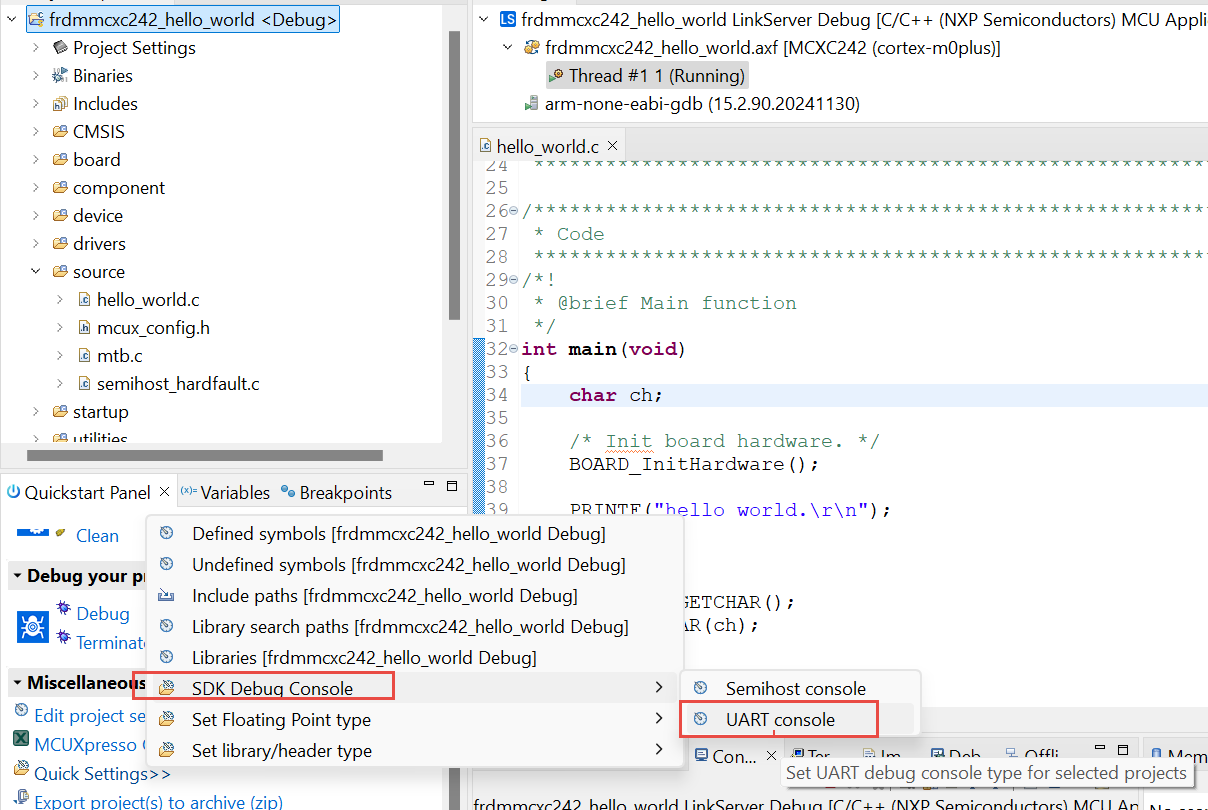Expand the Includes tree node
This screenshot has height=810, width=1208.
(36, 103)
